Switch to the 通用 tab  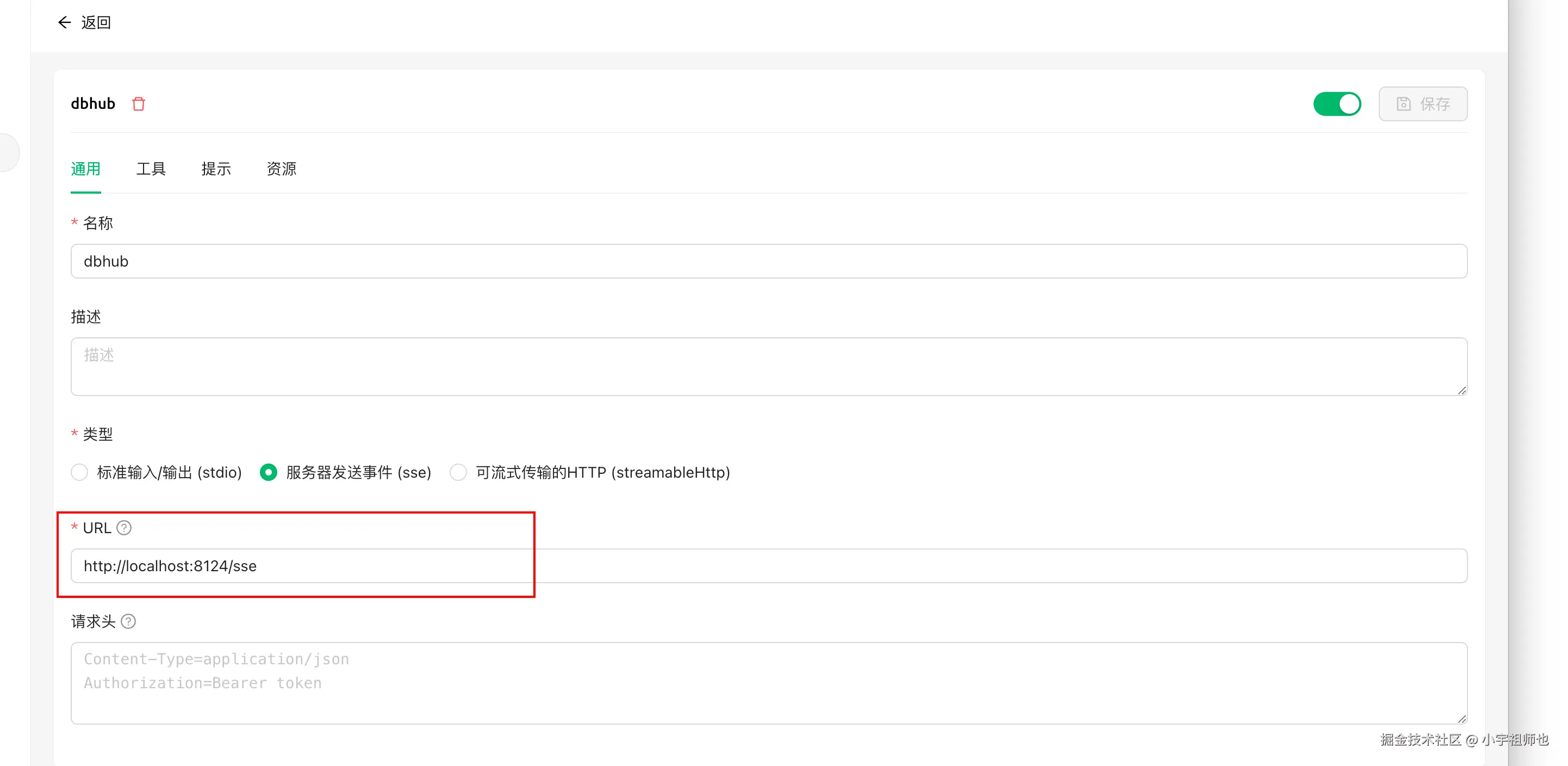(86, 169)
